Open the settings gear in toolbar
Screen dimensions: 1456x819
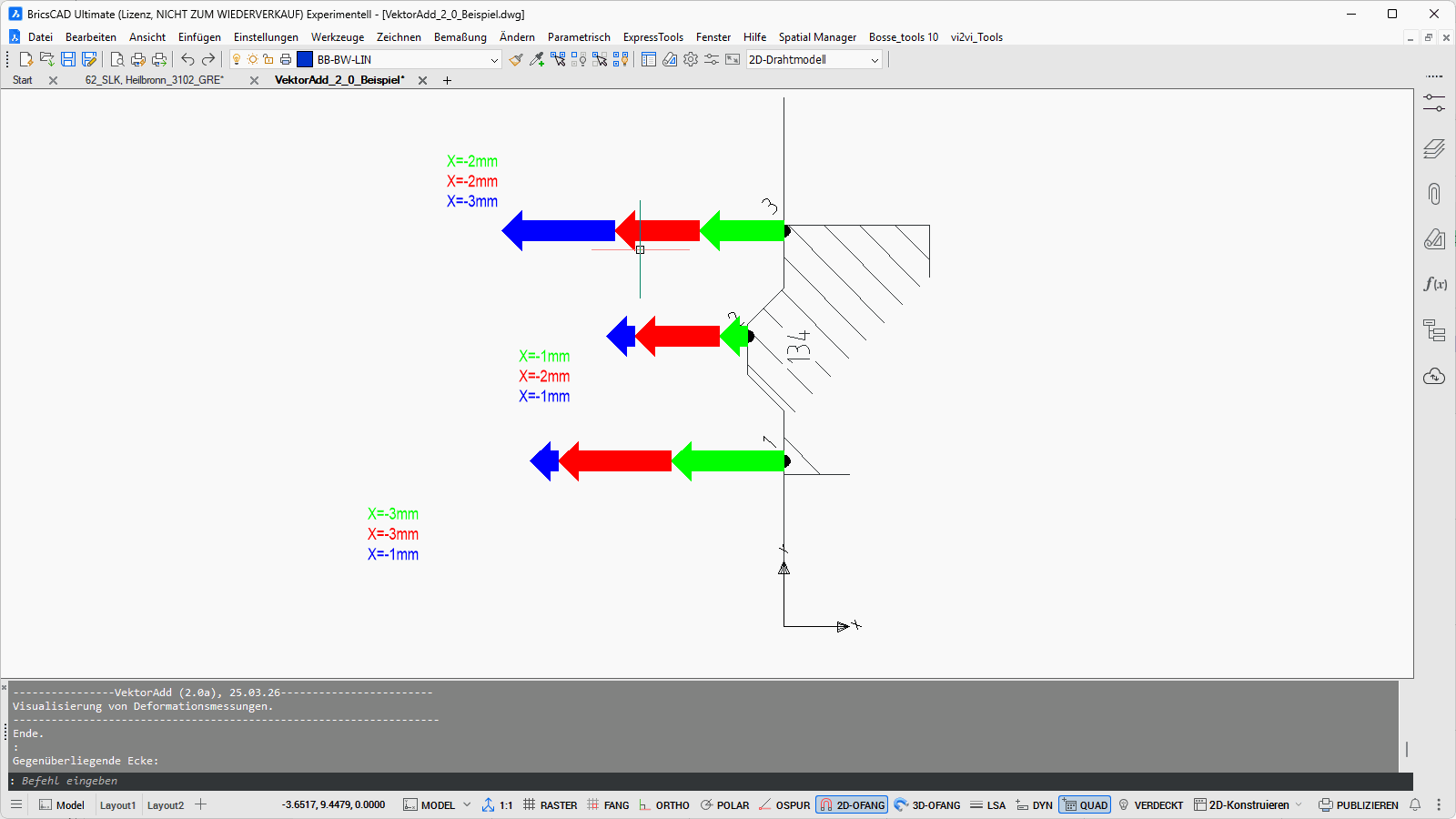point(691,59)
